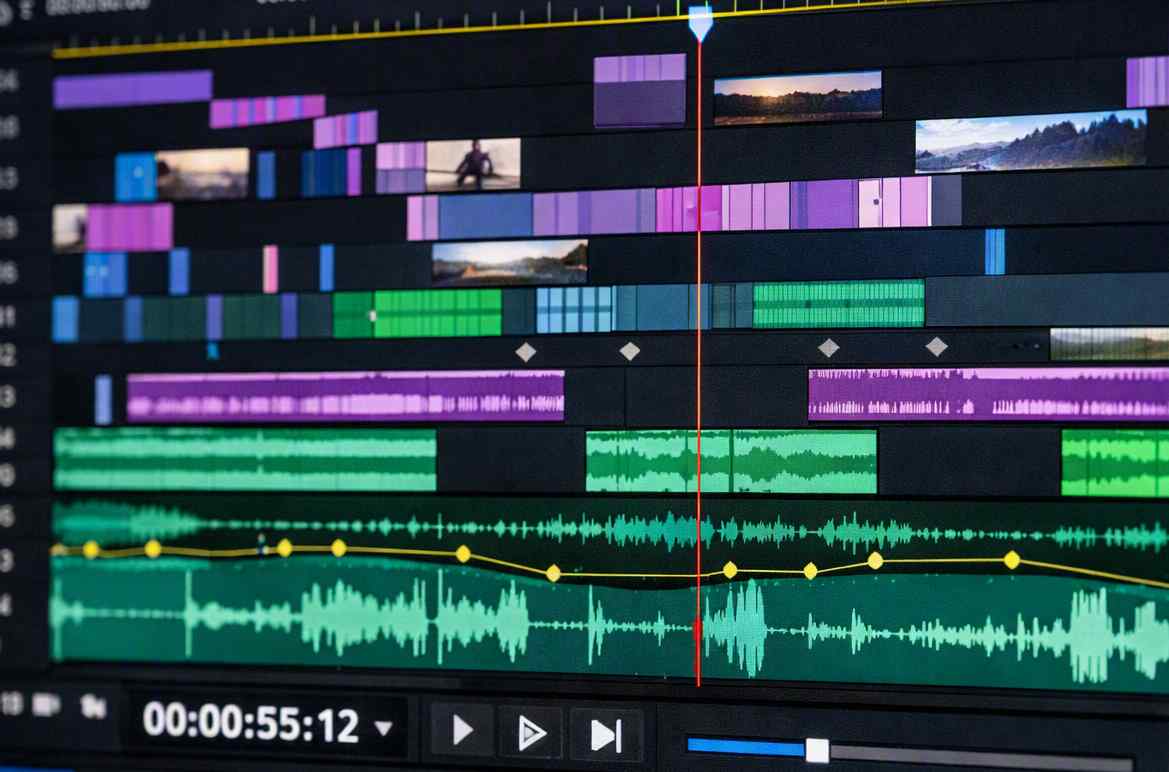Click the gray diamond marker just left of playhead
Screen dimensions: 1169x772
630,351
